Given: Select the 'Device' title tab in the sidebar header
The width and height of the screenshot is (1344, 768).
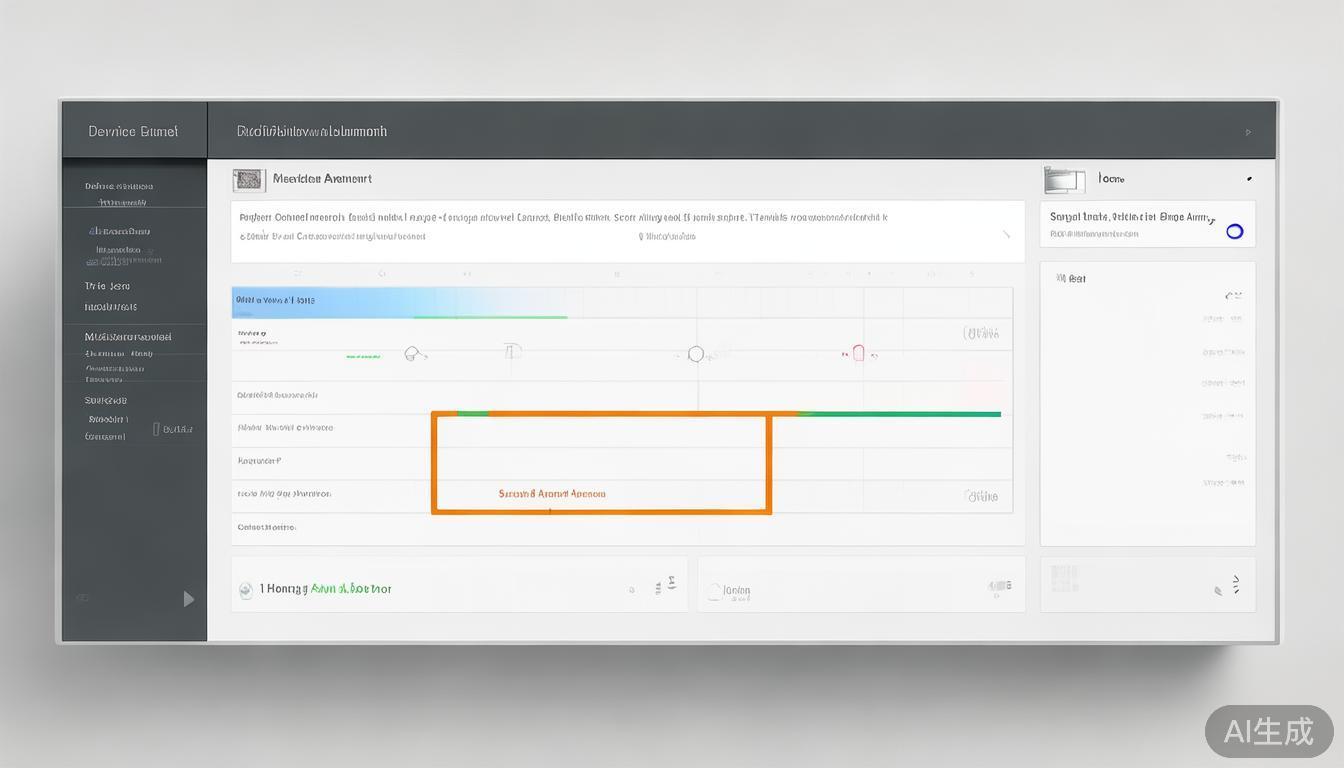Looking at the screenshot, I should (x=133, y=131).
